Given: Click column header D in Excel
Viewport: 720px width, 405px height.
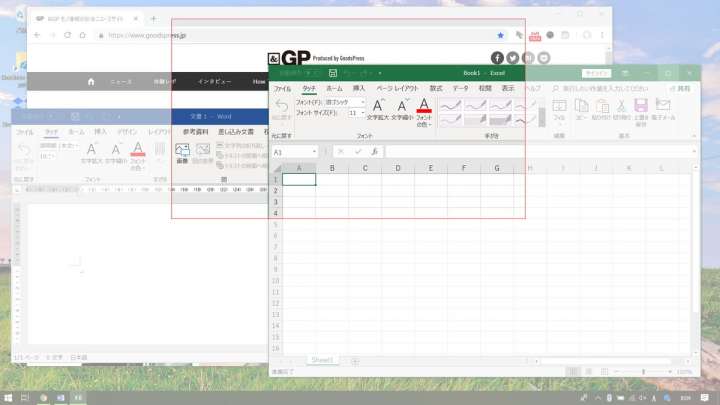Looking at the screenshot, I should pos(398,168).
